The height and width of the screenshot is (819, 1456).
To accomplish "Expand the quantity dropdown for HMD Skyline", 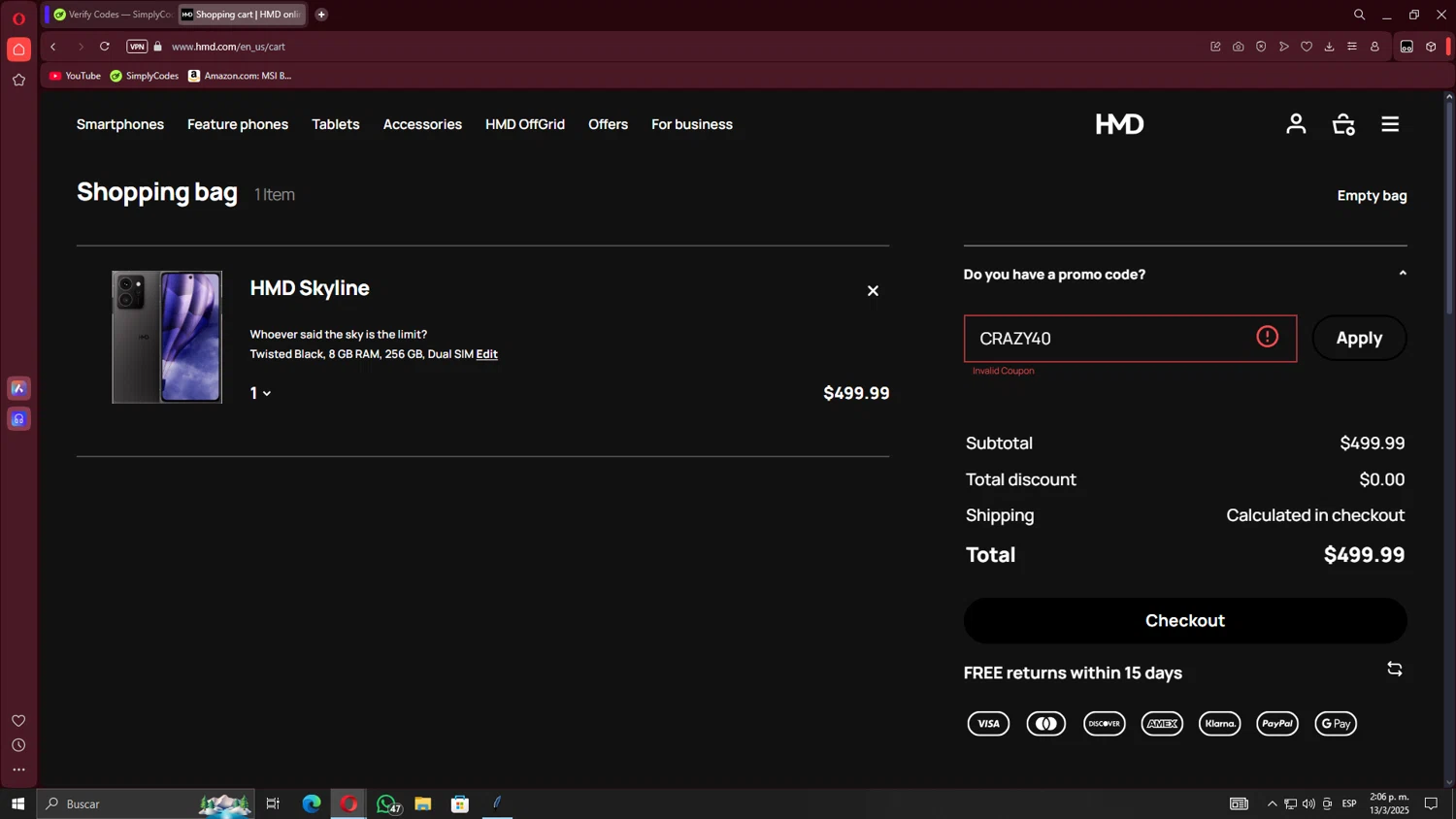I will point(260,393).
